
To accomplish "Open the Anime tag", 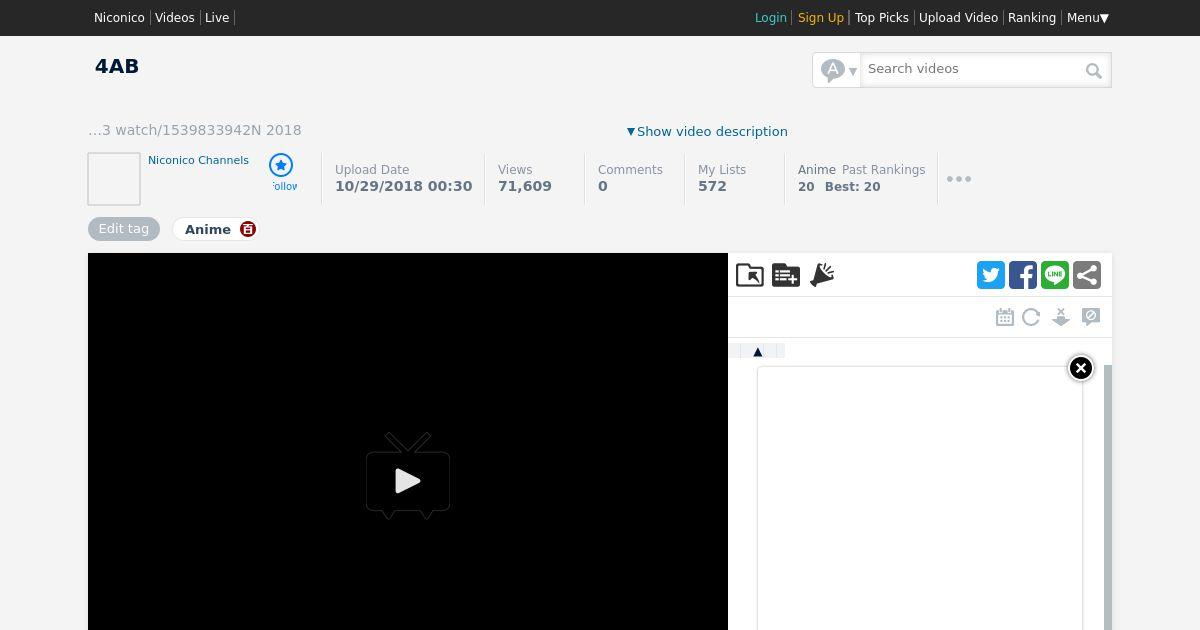I will pyautogui.click(x=208, y=229).
